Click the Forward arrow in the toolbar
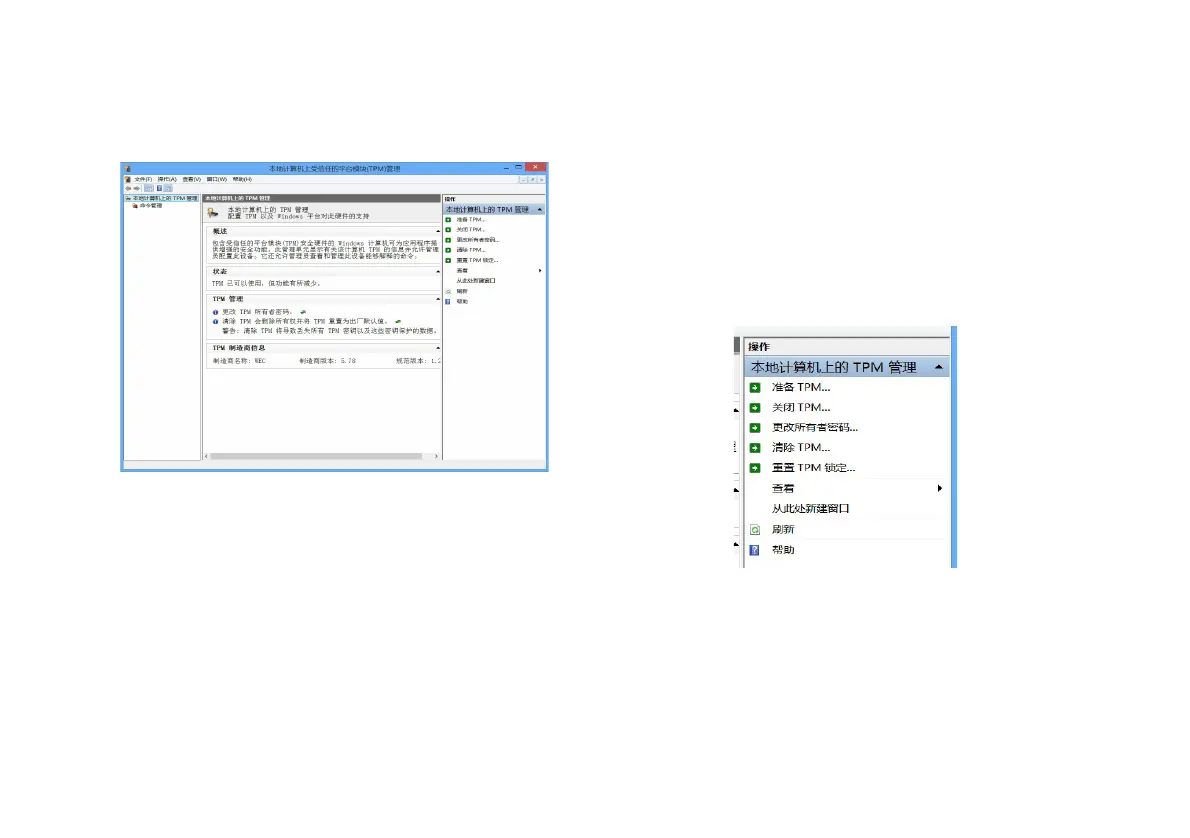Screen dimensions: 1190x838 coord(137,188)
